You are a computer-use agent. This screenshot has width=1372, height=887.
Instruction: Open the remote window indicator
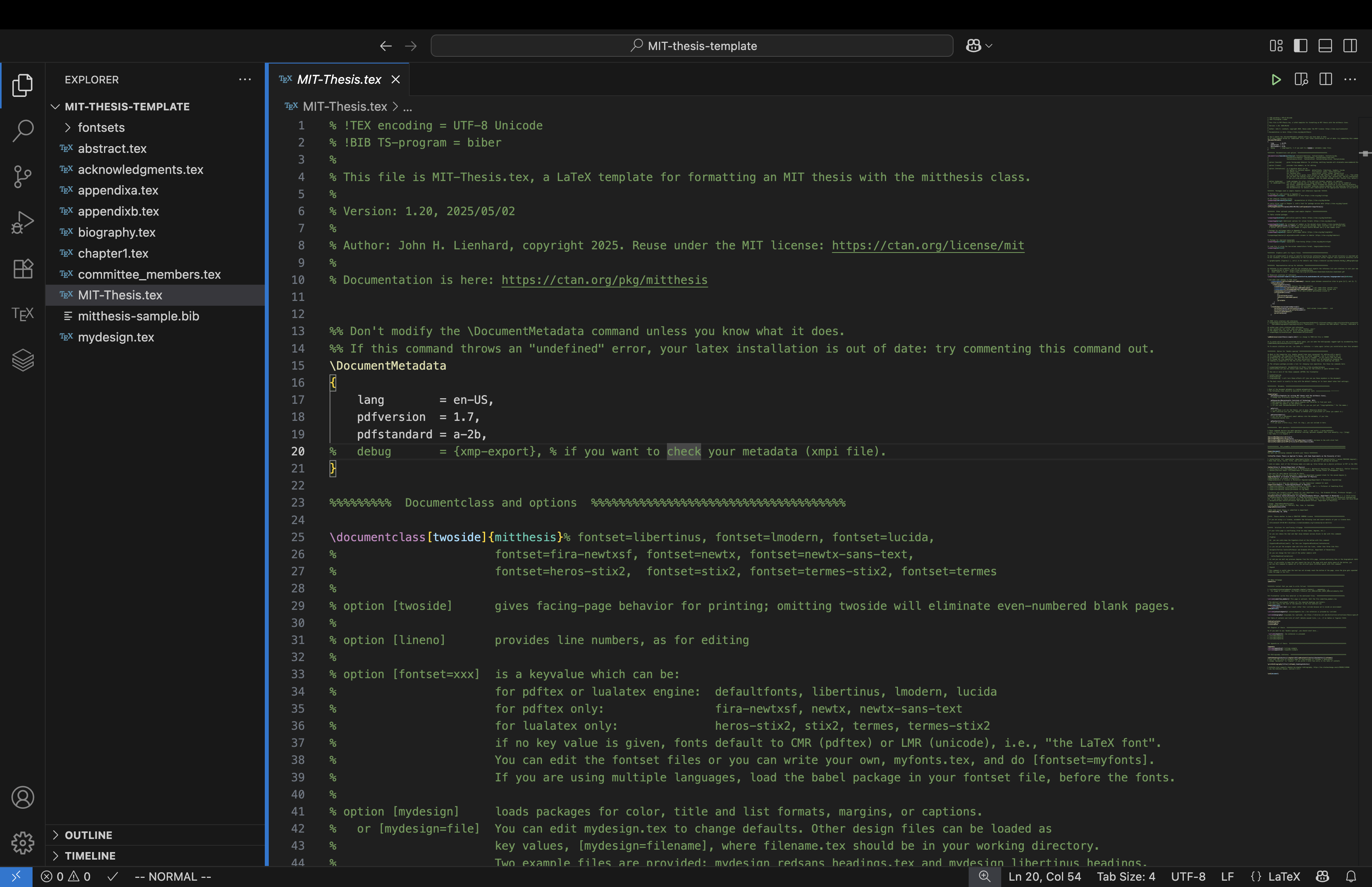tap(15, 877)
